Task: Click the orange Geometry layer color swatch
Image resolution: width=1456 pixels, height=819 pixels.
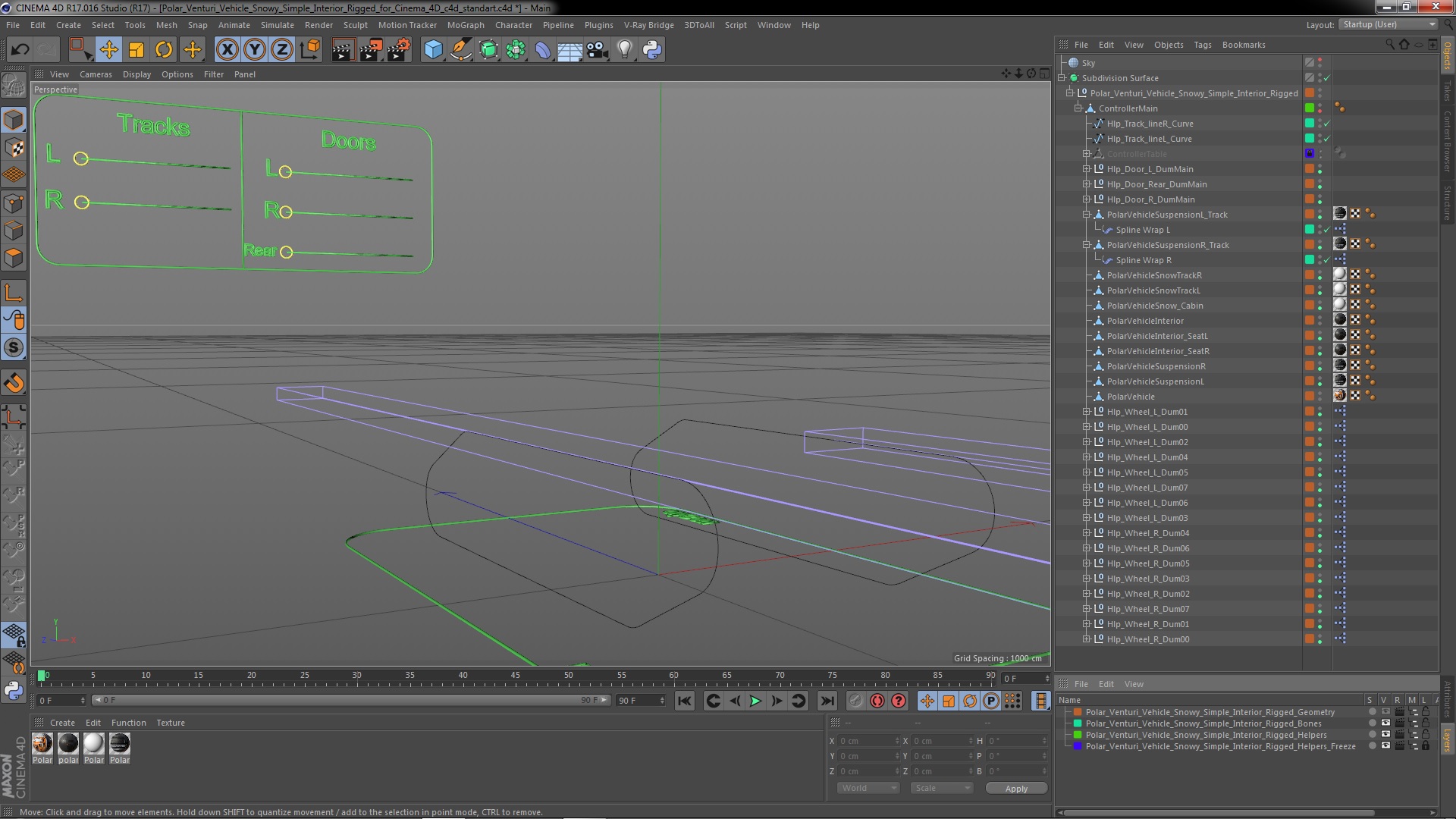Action: 1077,712
